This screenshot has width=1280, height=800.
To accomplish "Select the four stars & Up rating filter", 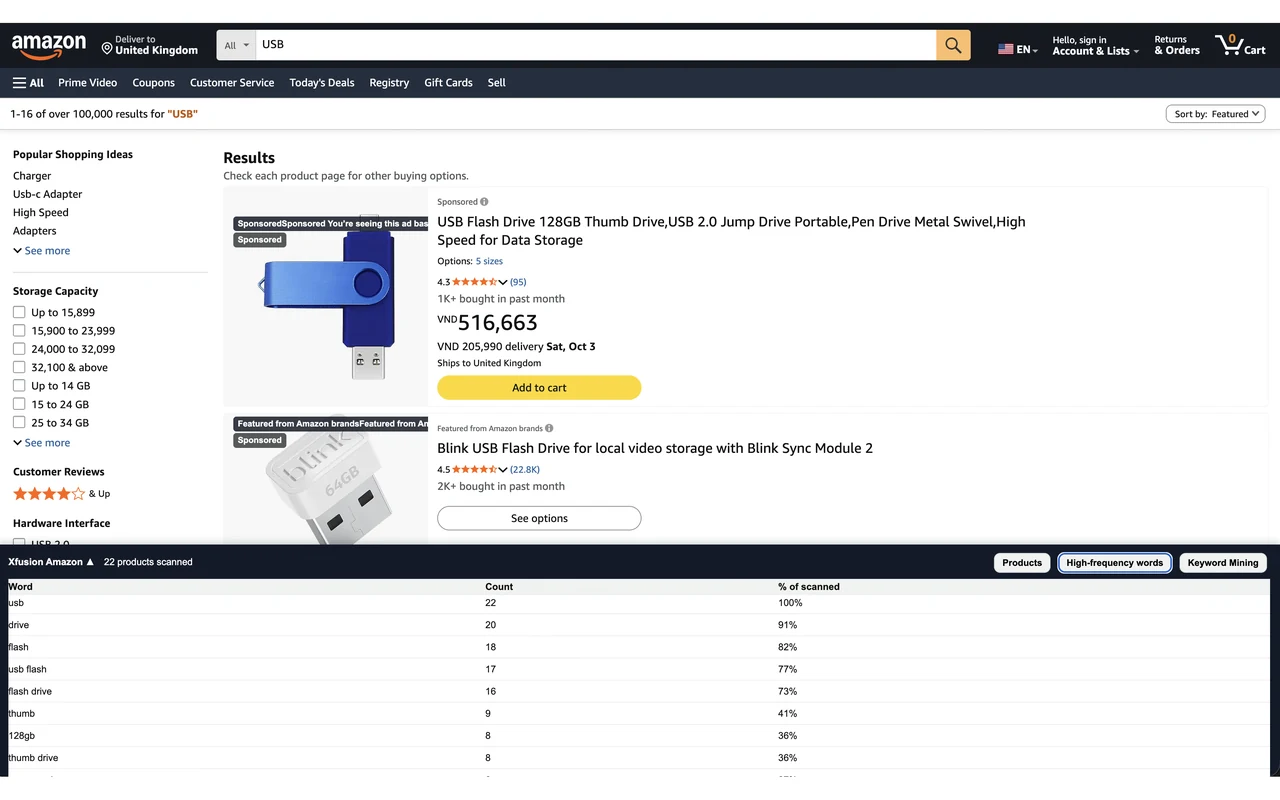I will tap(62, 494).
